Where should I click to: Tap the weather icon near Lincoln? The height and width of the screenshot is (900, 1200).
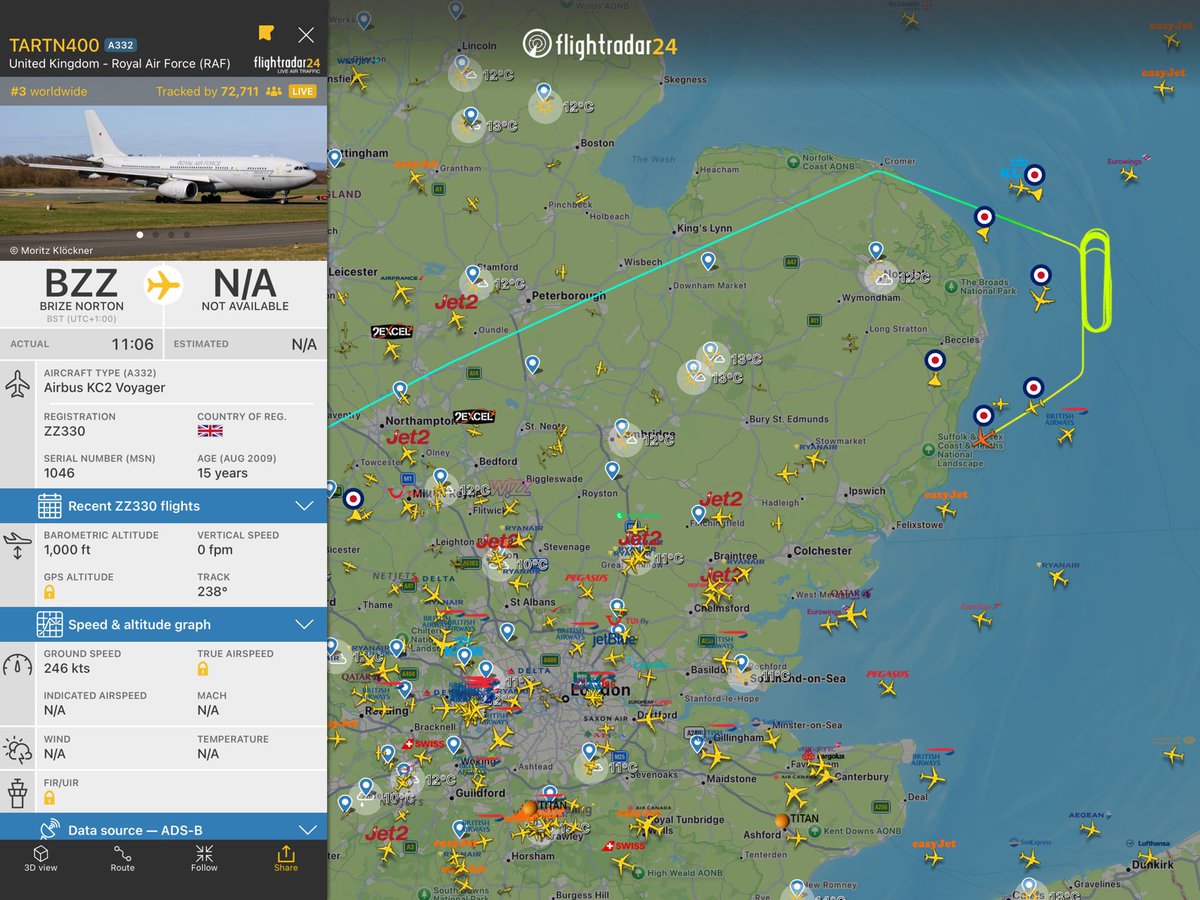464,74
